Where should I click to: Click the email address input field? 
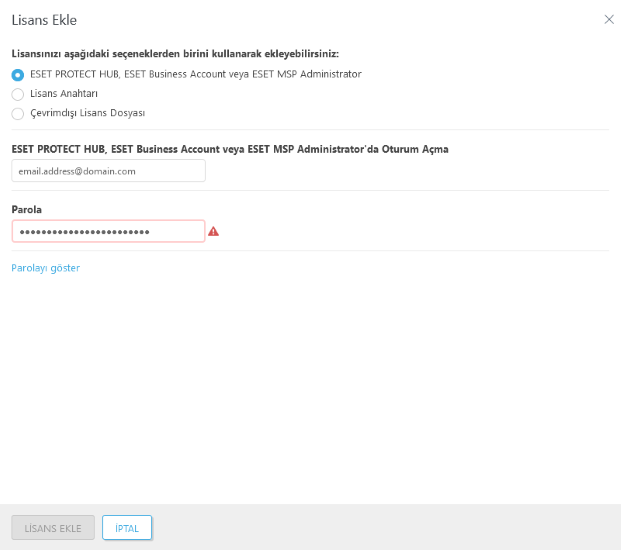109,171
